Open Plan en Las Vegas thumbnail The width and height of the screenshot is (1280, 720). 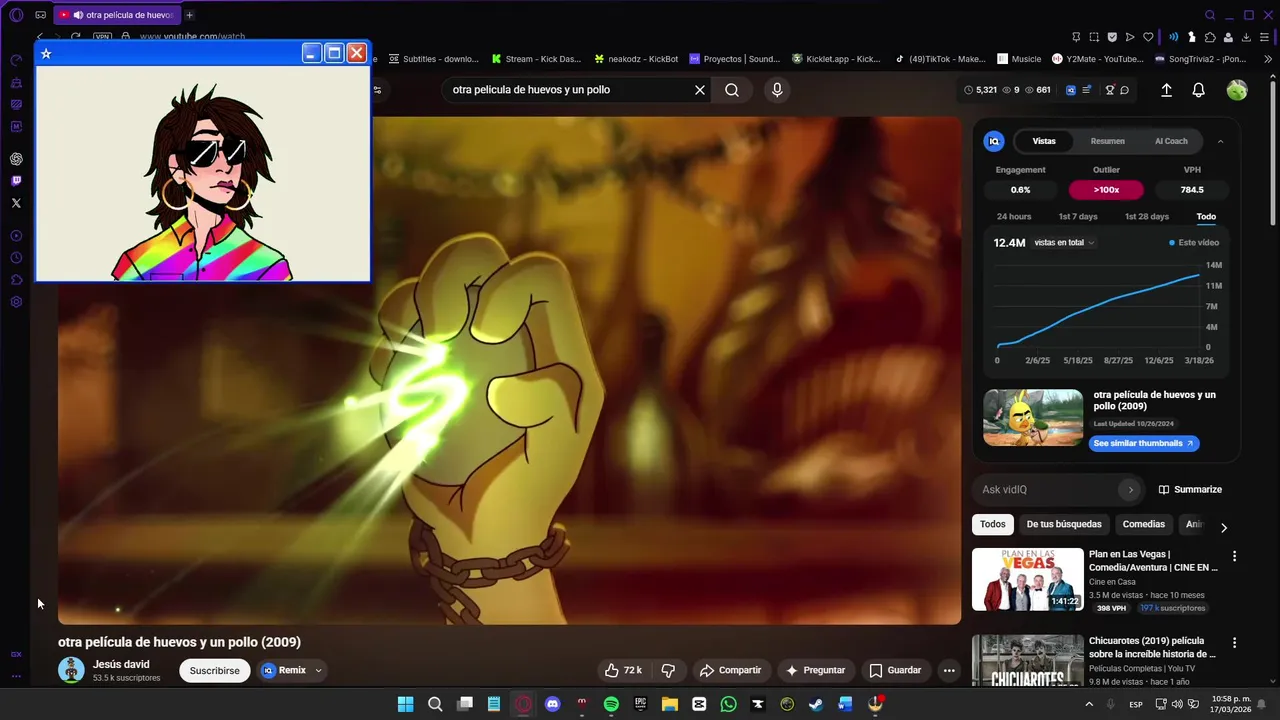1028,579
